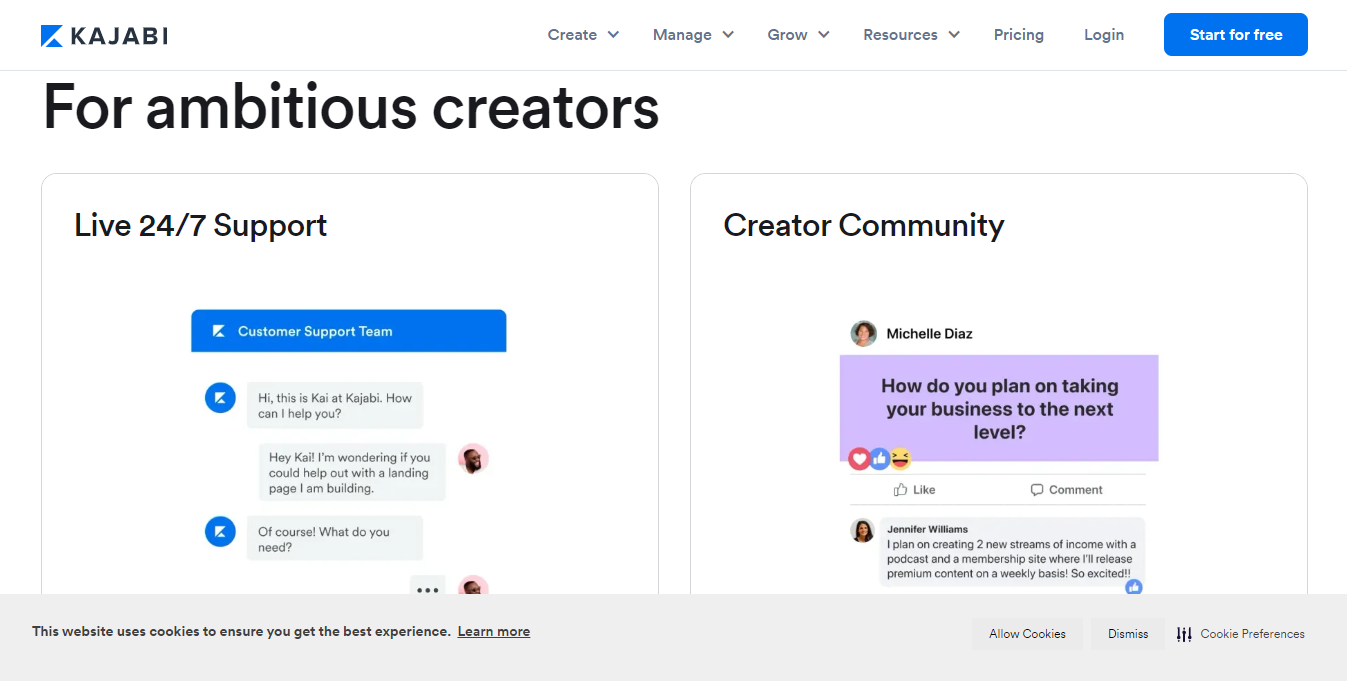This screenshot has width=1347, height=681.
Task: Dismiss the cookie banner
Action: 1128,634
